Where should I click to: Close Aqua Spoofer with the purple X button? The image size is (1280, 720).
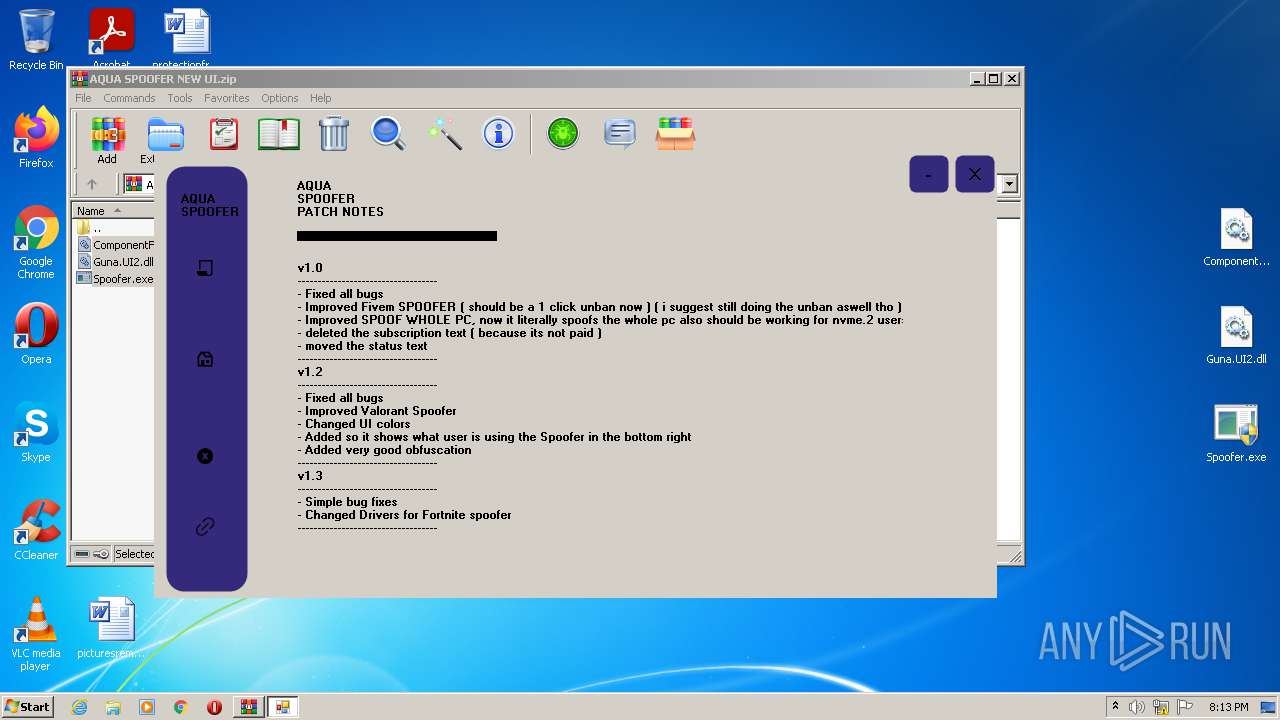coord(975,174)
